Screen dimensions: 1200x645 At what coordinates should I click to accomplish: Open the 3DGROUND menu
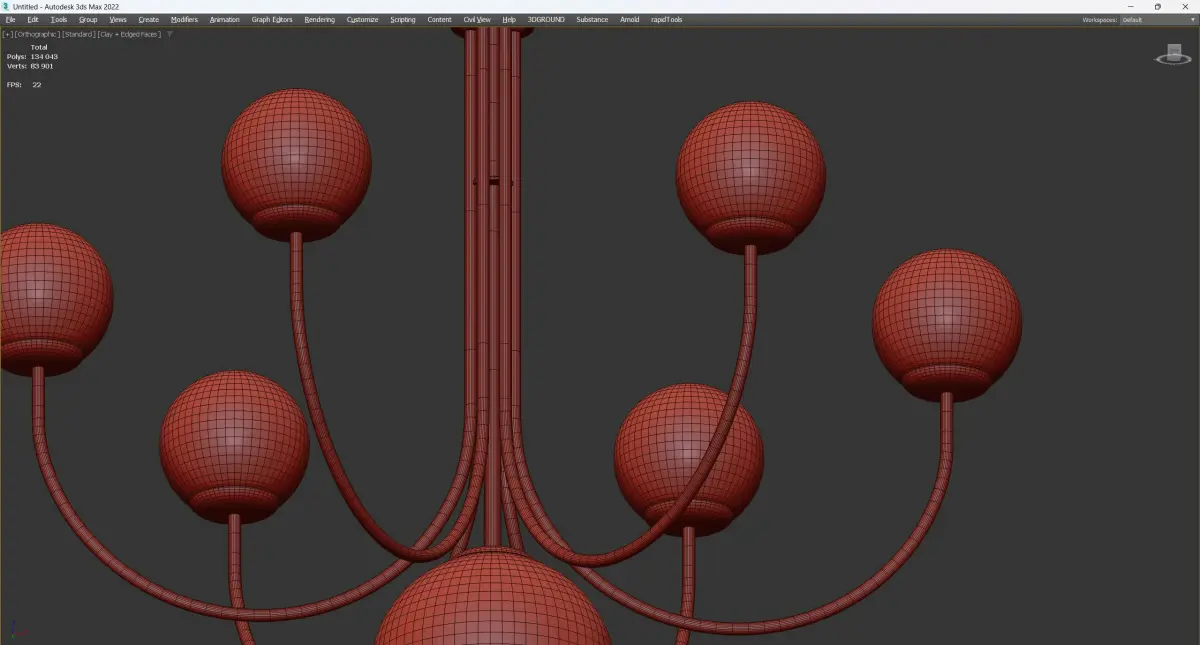point(547,19)
